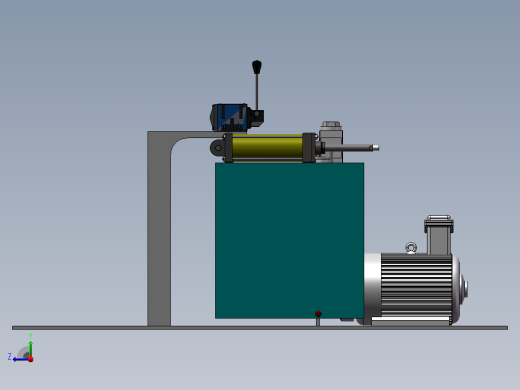
Task: Click the green Y axis arrow of the triad
Action: pos(31,349)
